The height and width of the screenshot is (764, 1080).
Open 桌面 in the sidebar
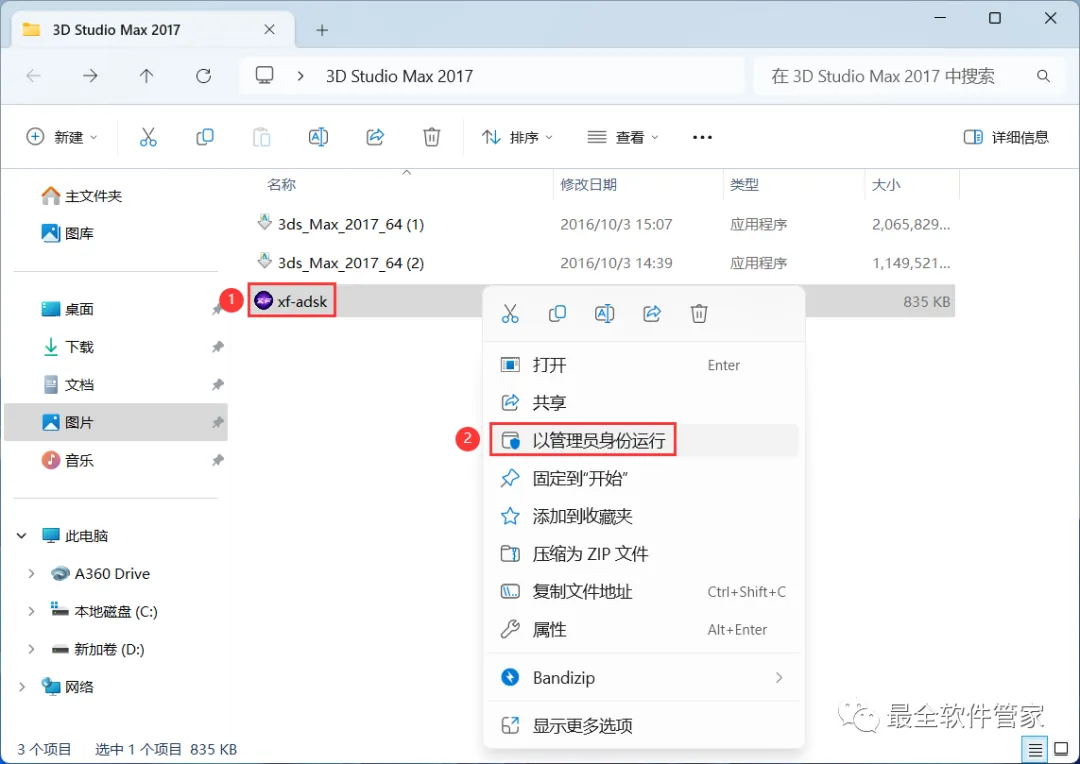[116, 309]
